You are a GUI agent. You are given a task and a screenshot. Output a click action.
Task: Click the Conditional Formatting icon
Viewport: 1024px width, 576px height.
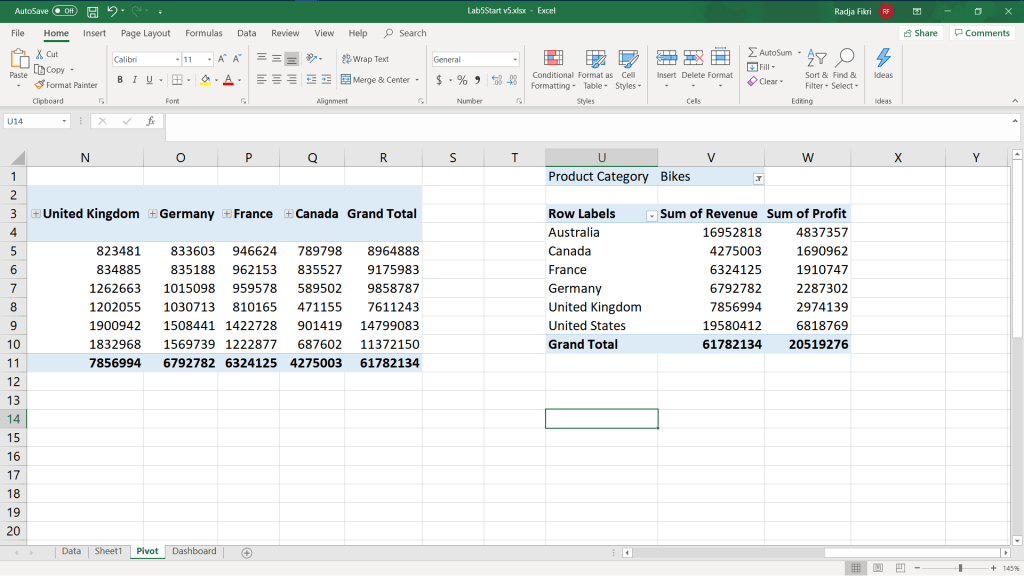[x=552, y=58]
